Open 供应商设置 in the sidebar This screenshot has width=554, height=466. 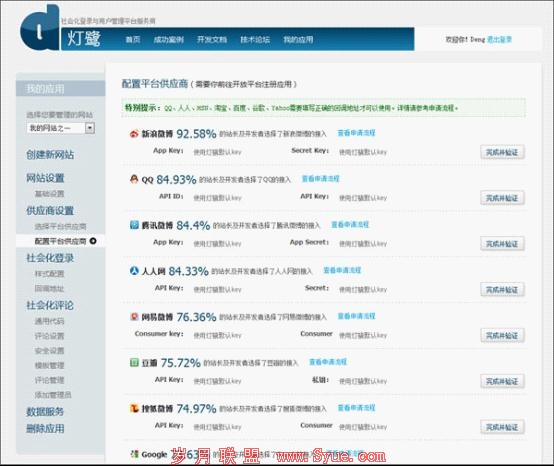point(50,211)
